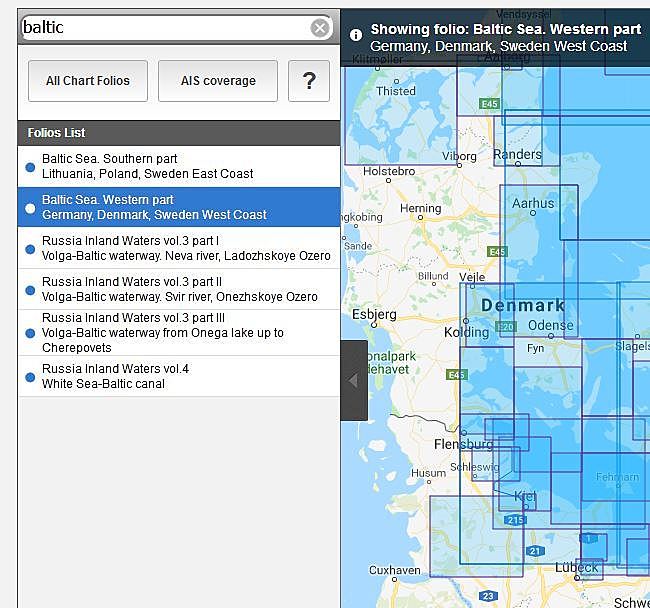Click Kiel on the map
The height and width of the screenshot is (608, 650).
click(x=525, y=496)
